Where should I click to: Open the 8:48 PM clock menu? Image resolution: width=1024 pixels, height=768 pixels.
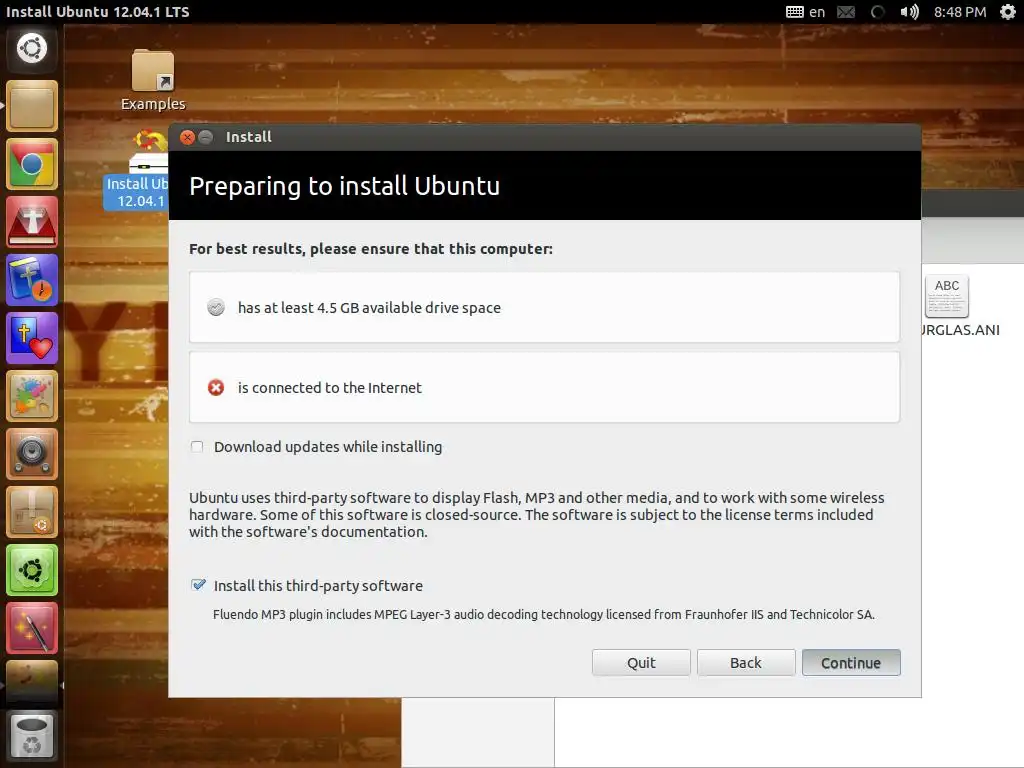959,12
